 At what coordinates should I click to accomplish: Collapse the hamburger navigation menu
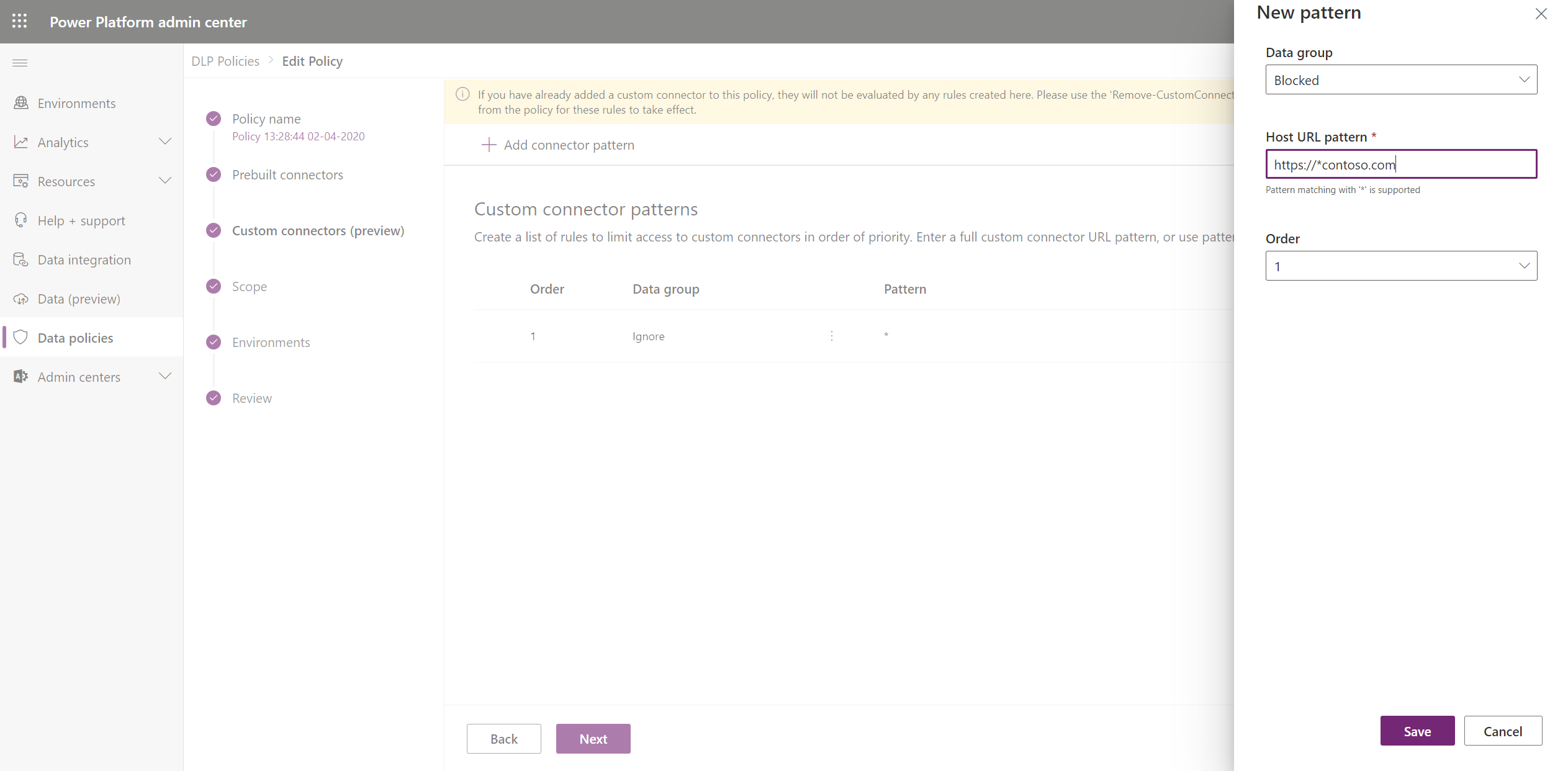click(x=20, y=63)
